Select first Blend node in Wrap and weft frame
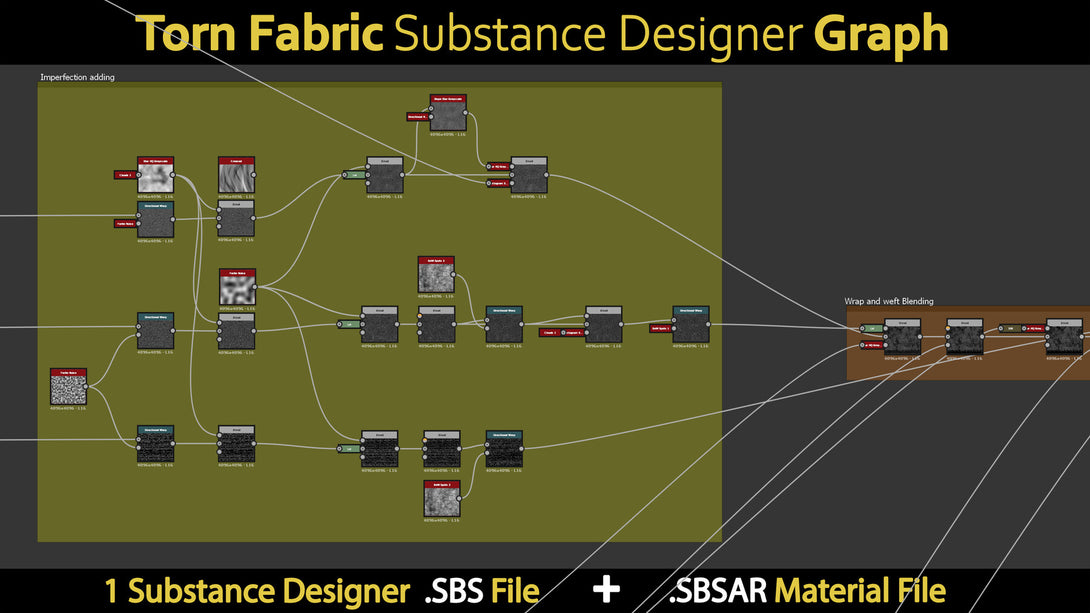Image resolution: width=1090 pixels, height=613 pixels. tap(902, 337)
